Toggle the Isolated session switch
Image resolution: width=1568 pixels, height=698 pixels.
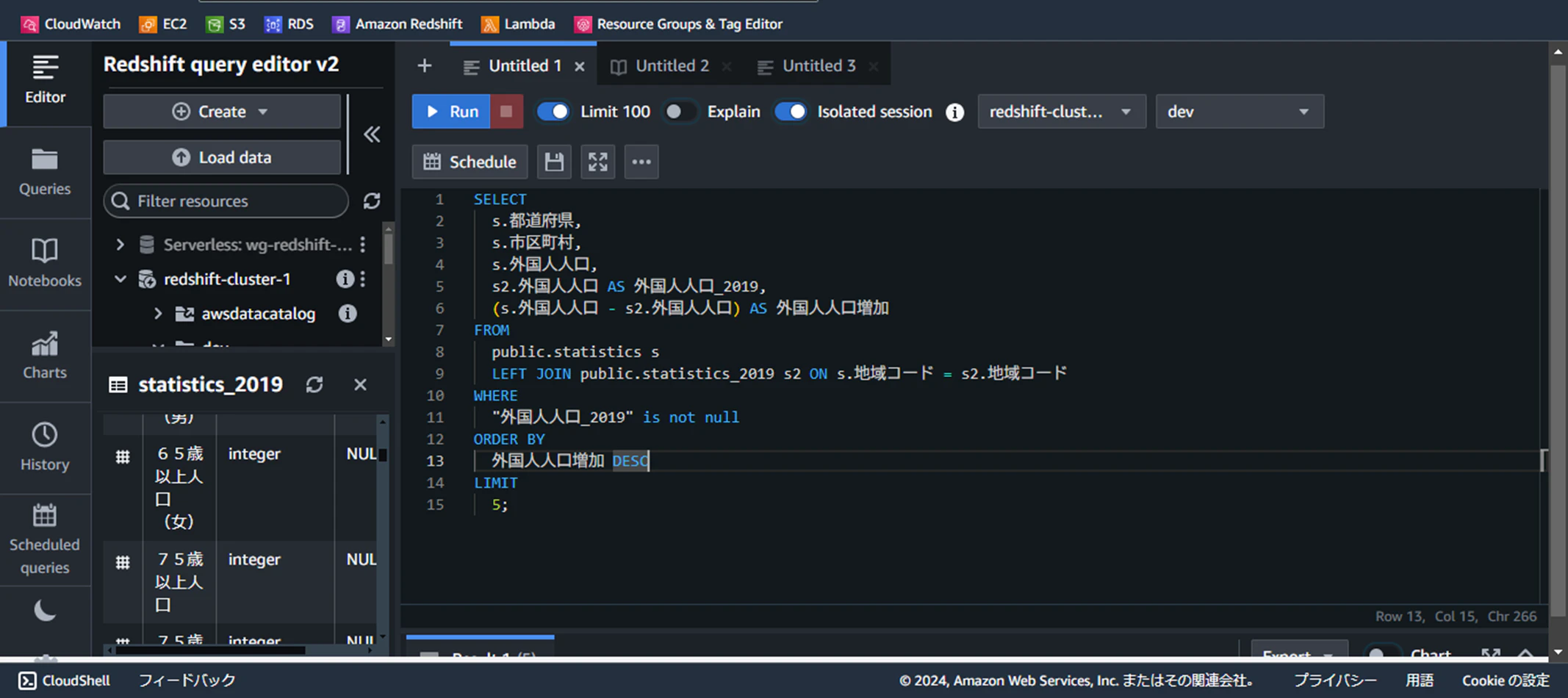pyautogui.click(x=791, y=112)
